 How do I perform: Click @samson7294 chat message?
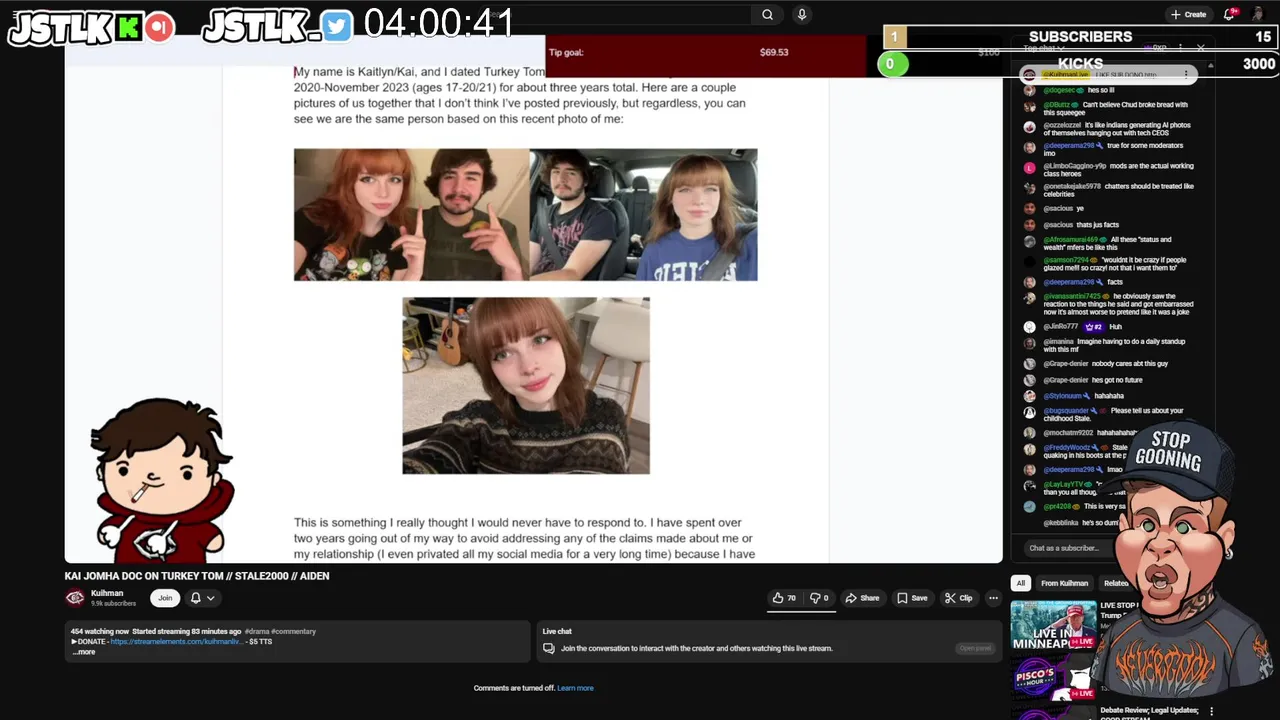pos(1114,264)
